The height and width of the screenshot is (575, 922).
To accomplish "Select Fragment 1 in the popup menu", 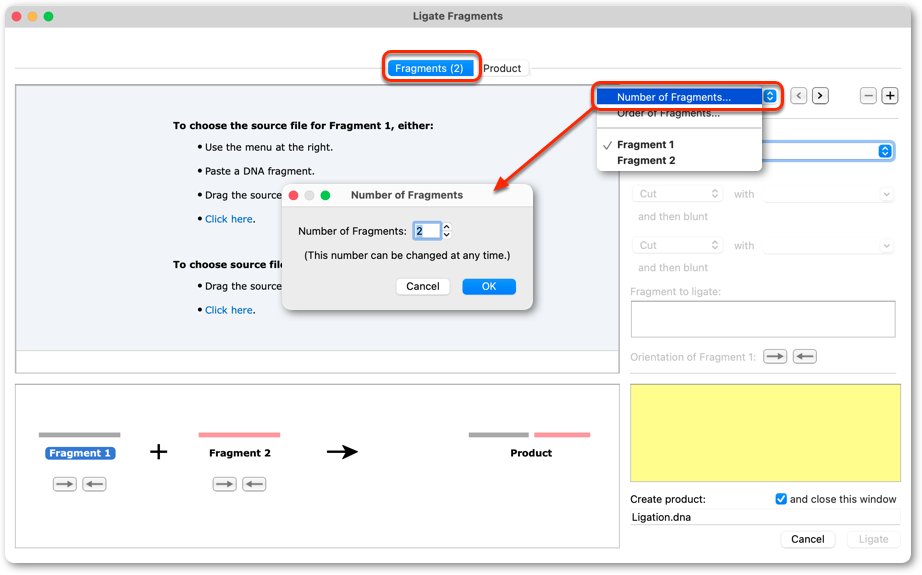I will (679, 145).
